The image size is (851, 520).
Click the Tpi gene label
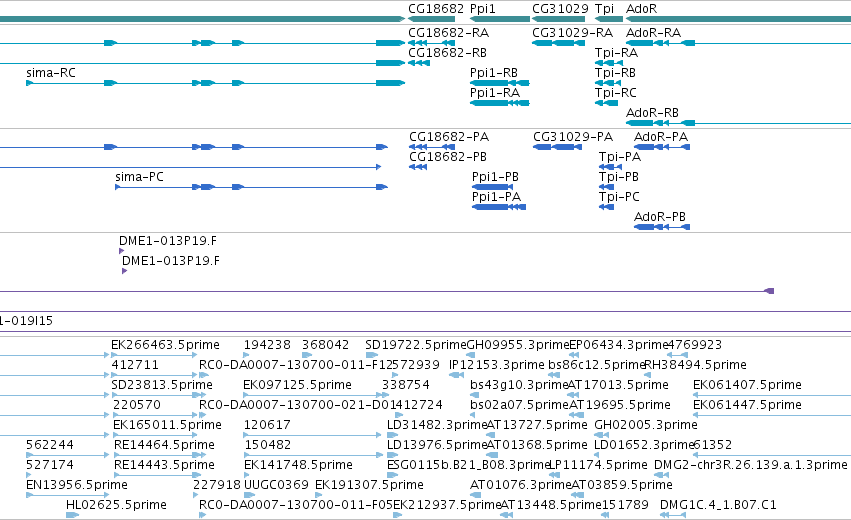point(604,9)
